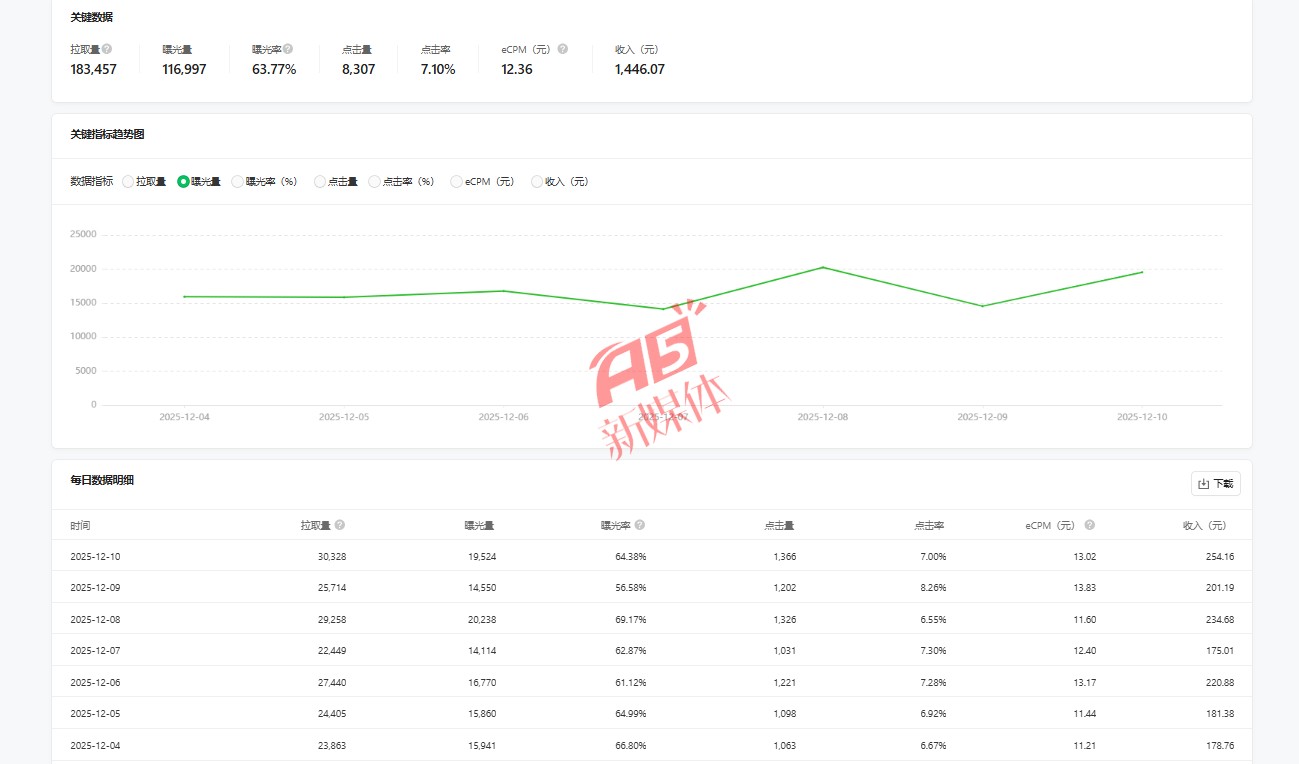Viewport: 1299px width, 764px height.
Task: Show 收入 (元) on the trend chart
Action: (x=537, y=182)
